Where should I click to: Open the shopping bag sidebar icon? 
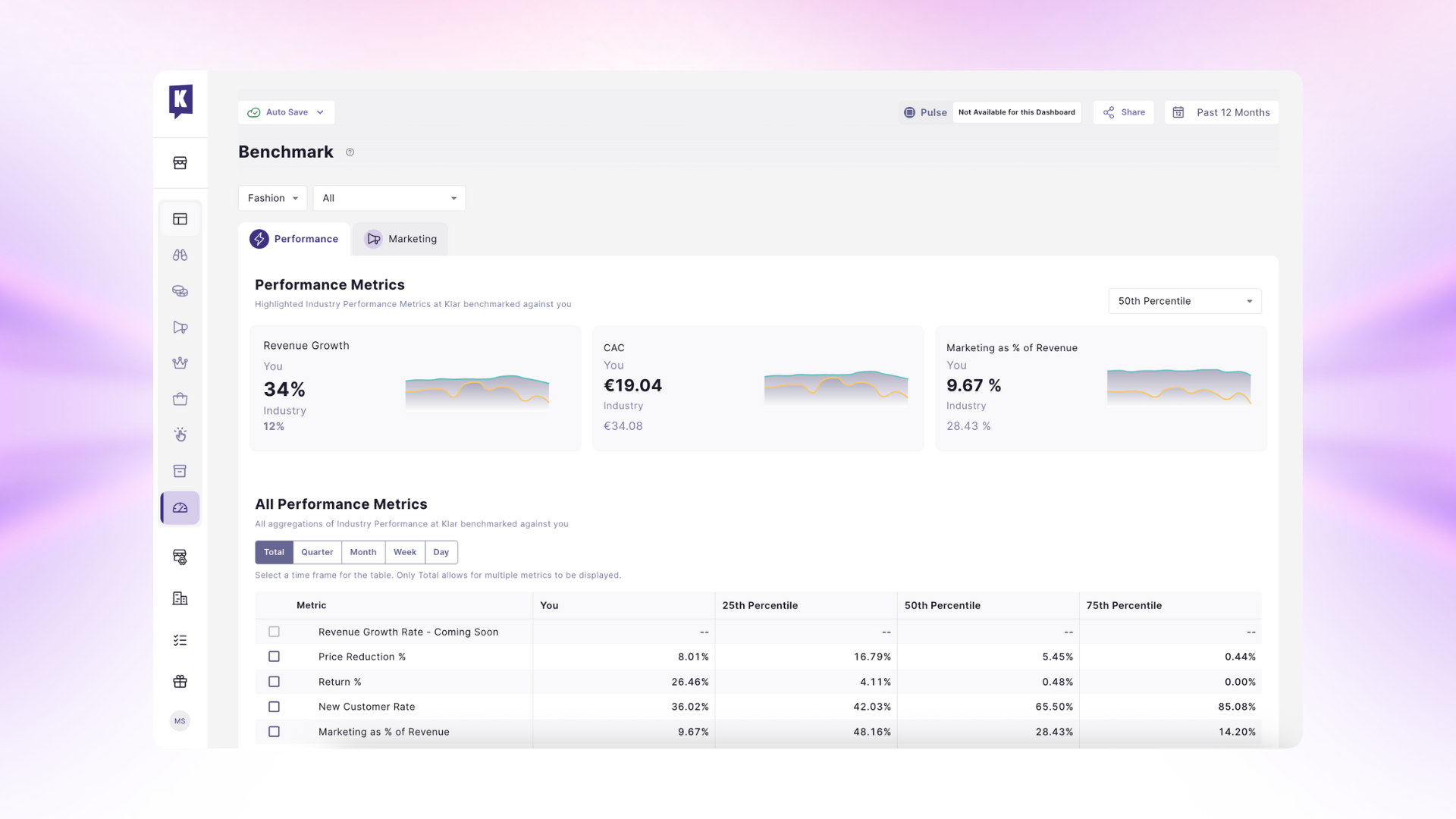[180, 399]
